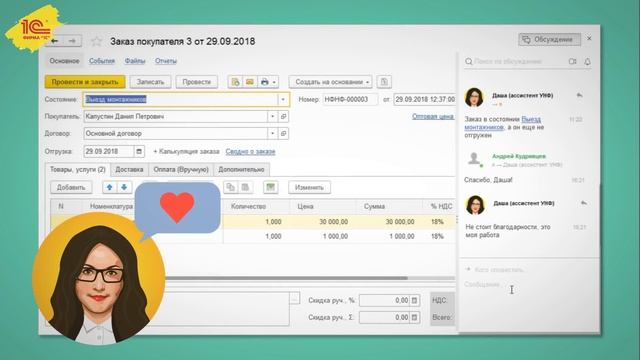Viewport: 640px width, 360px height.
Task: Select the Сумма cell 1 000,00
Action: pyautogui.click(x=389, y=236)
